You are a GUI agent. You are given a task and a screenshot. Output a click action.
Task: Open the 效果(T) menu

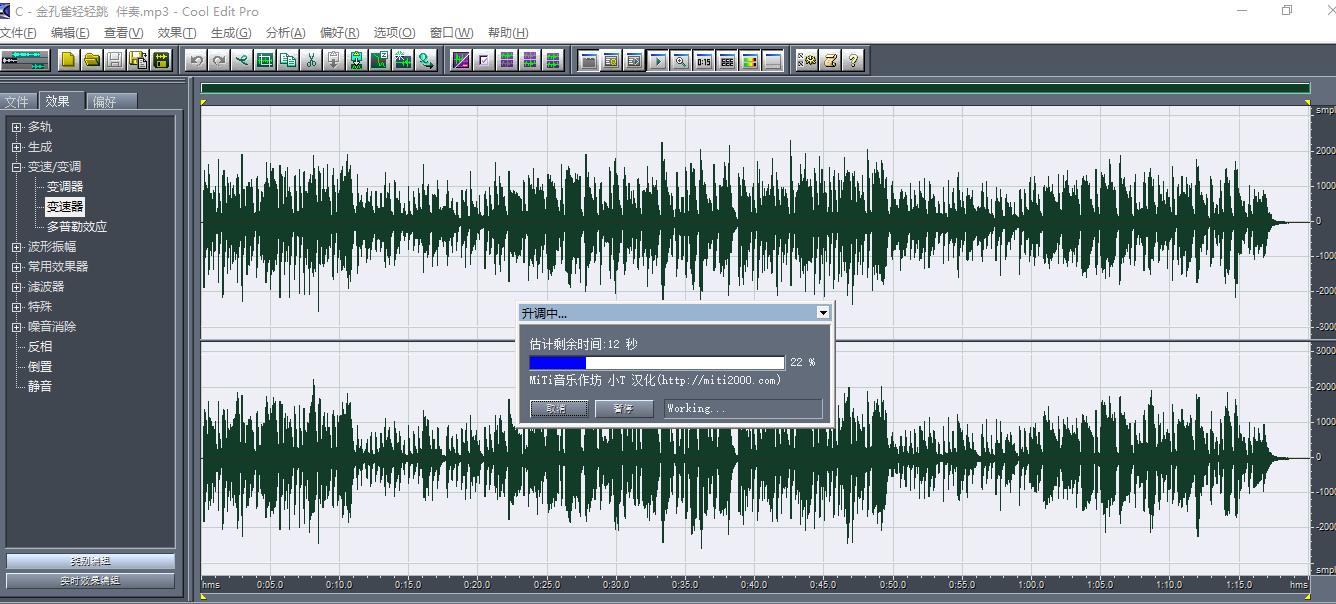pyautogui.click(x=177, y=32)
